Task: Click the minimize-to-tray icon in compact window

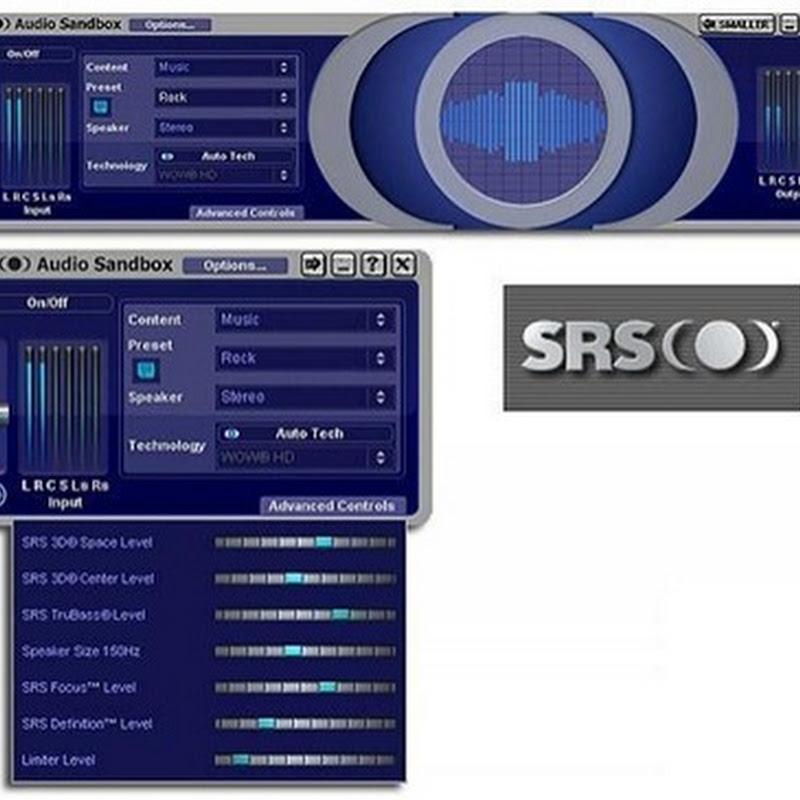Action: [343, 264]
